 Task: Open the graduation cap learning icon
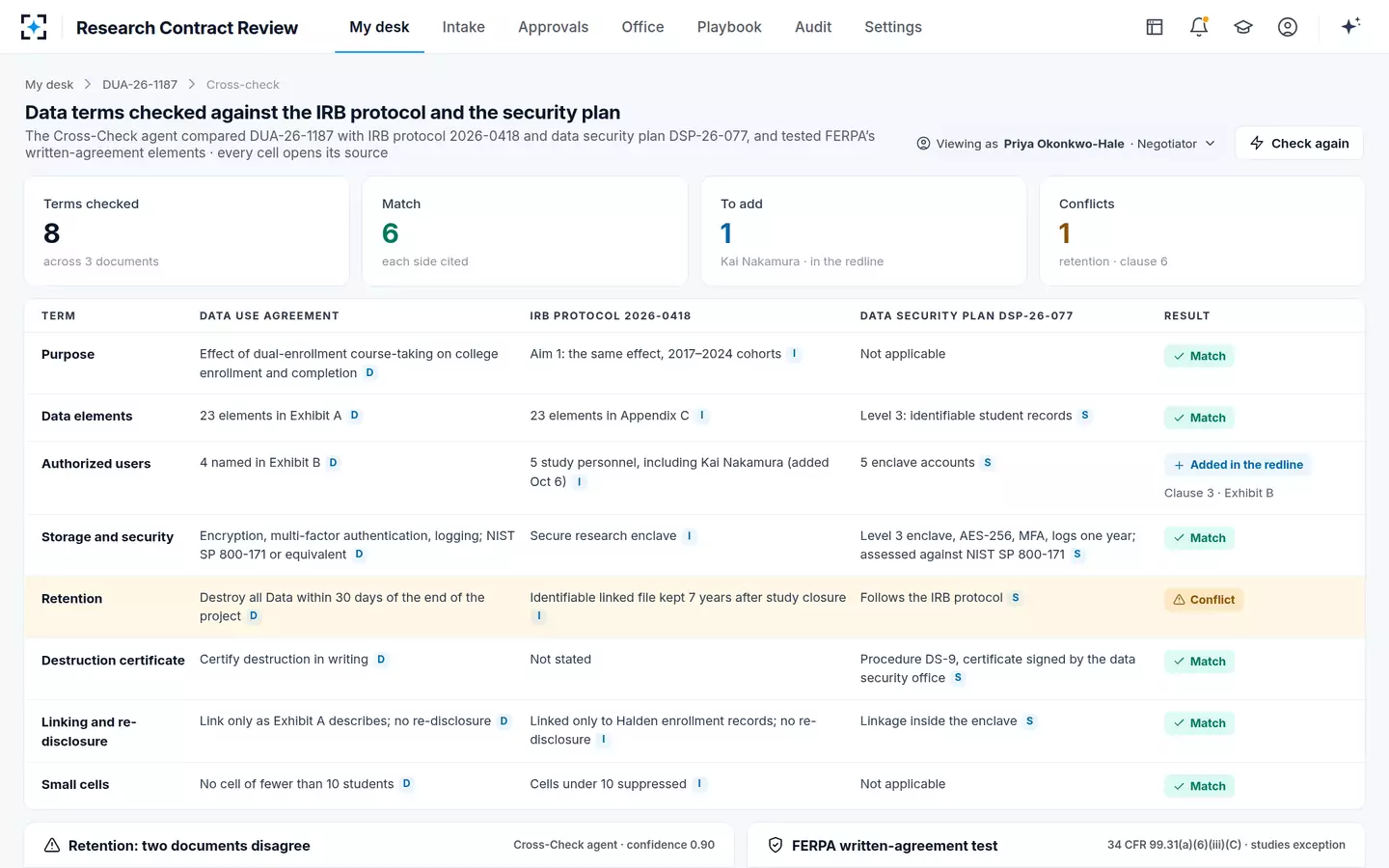(x=1243, y=27)
